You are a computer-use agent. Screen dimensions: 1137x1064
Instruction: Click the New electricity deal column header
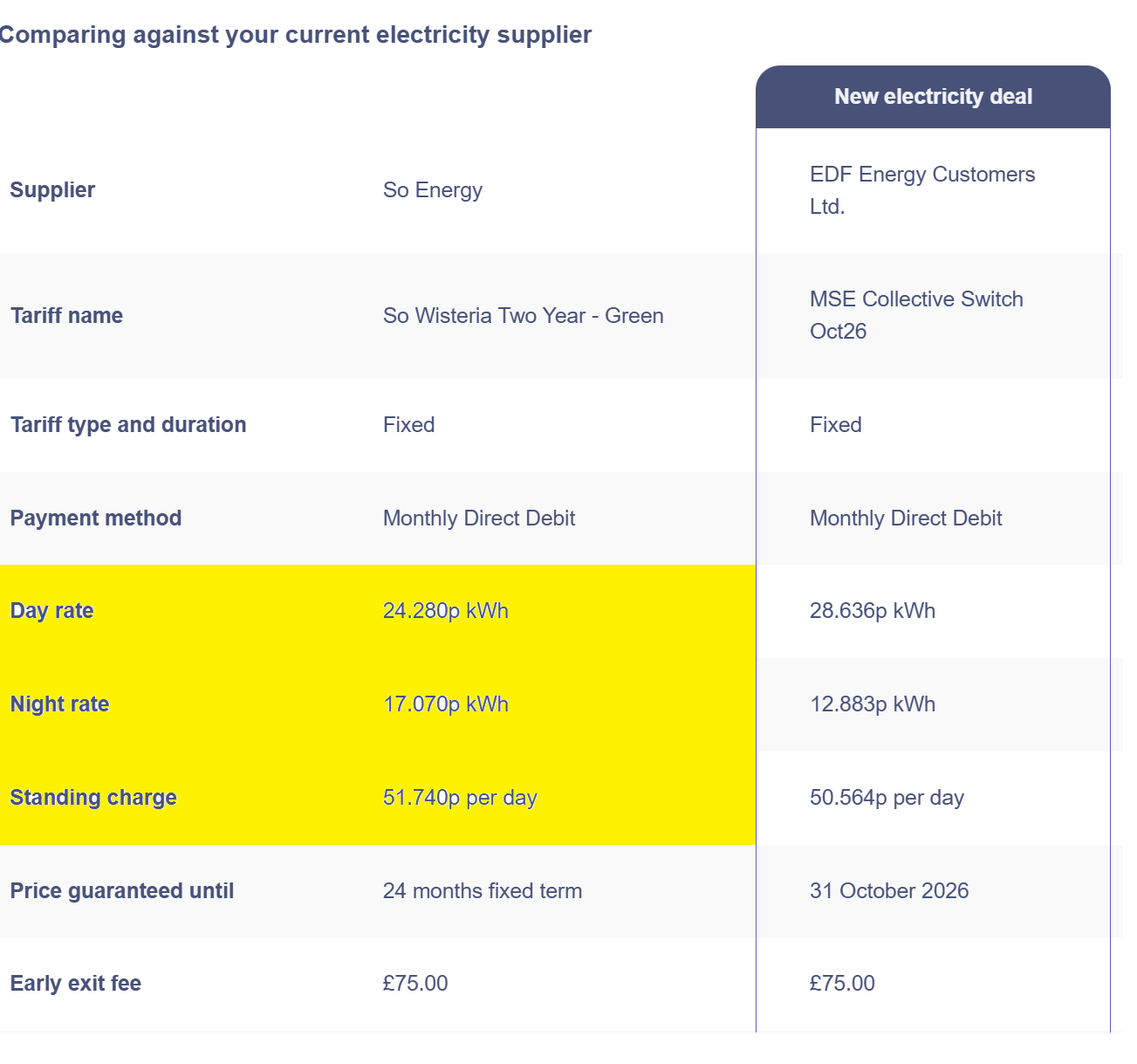click(933, 97)
